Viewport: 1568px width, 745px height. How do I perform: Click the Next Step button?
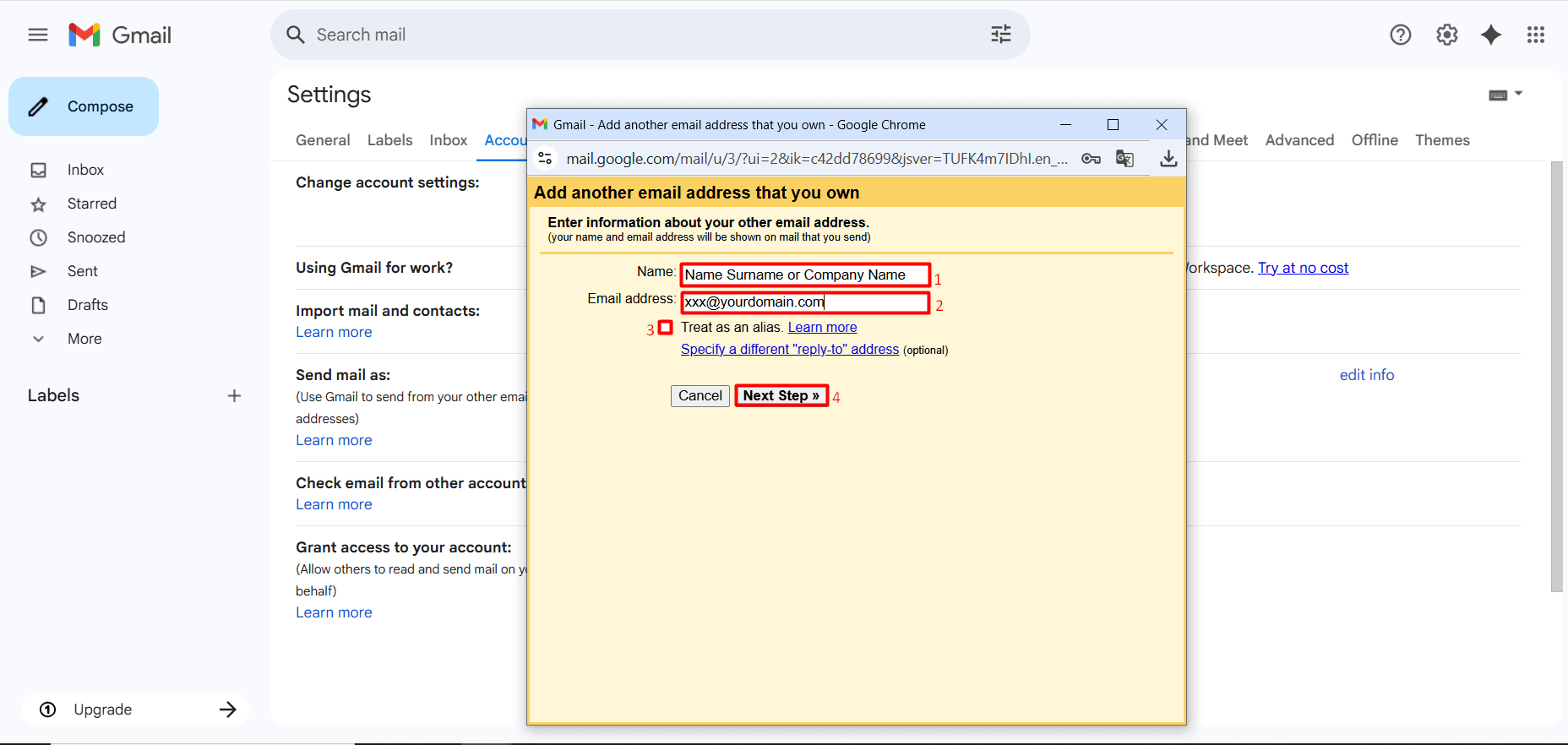(x=781, y=395)
